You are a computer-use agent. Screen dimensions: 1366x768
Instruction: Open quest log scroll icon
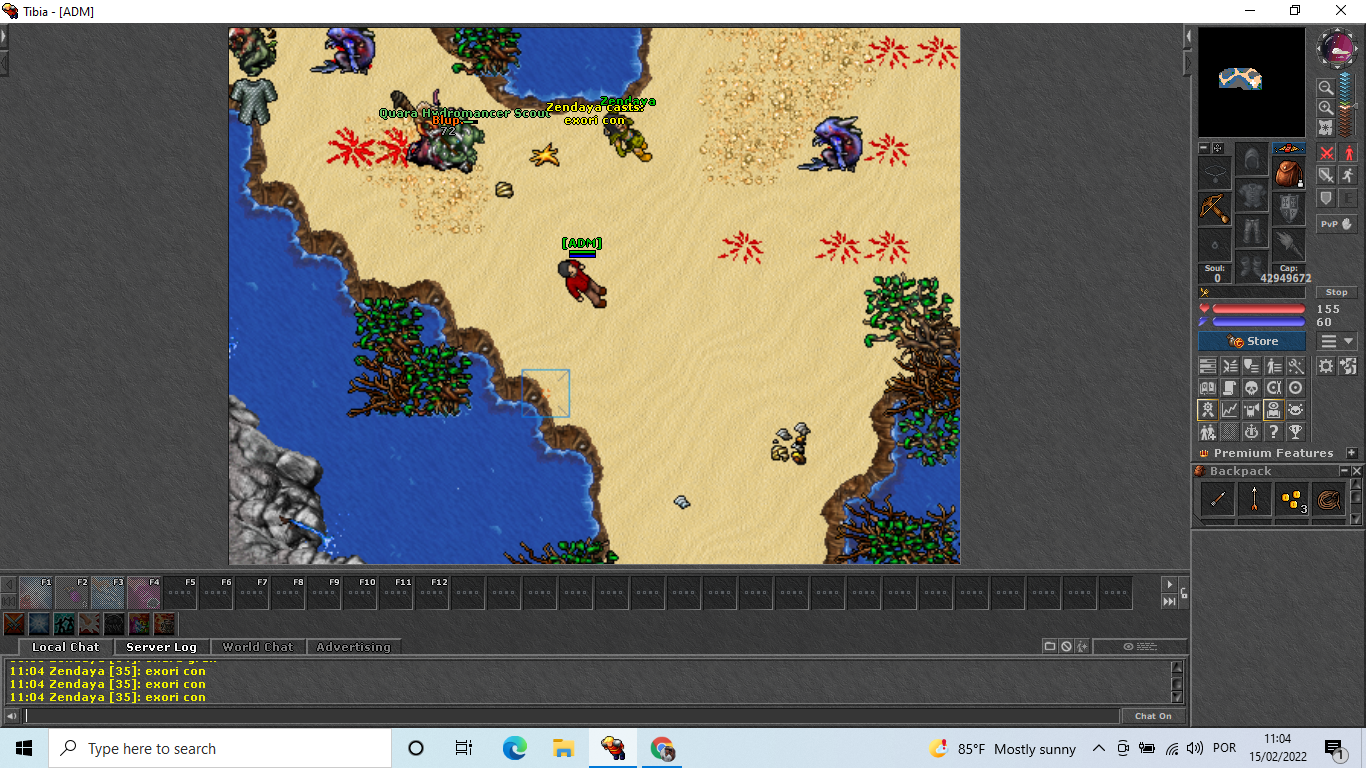(1230, 388)
